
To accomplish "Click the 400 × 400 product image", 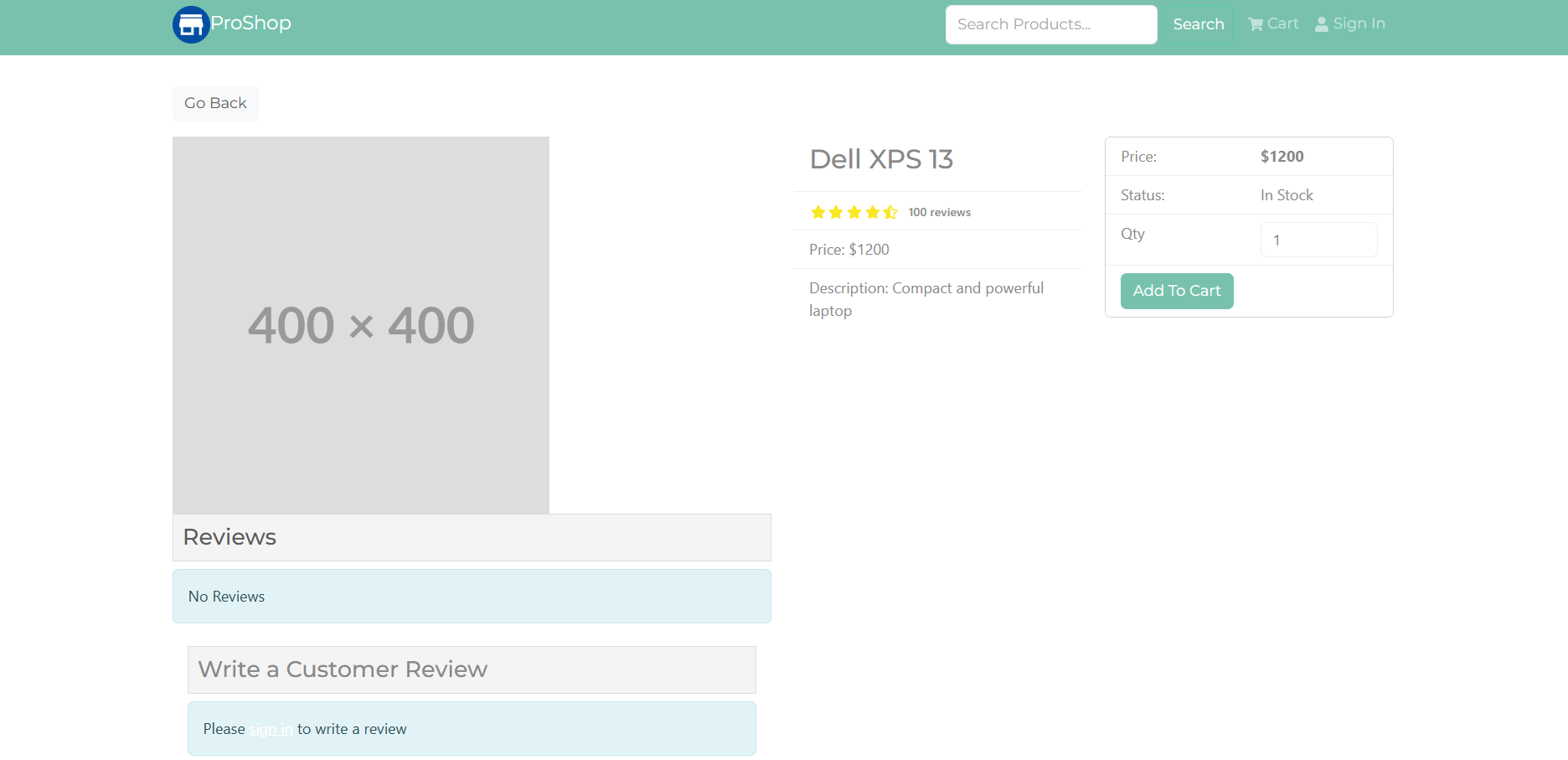I will click(361, 325).
